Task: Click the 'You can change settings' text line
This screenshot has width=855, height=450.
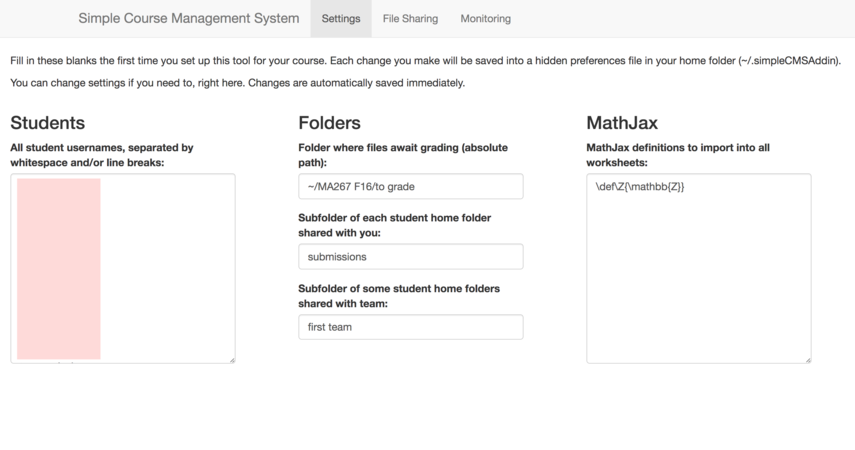Action: 238,83
